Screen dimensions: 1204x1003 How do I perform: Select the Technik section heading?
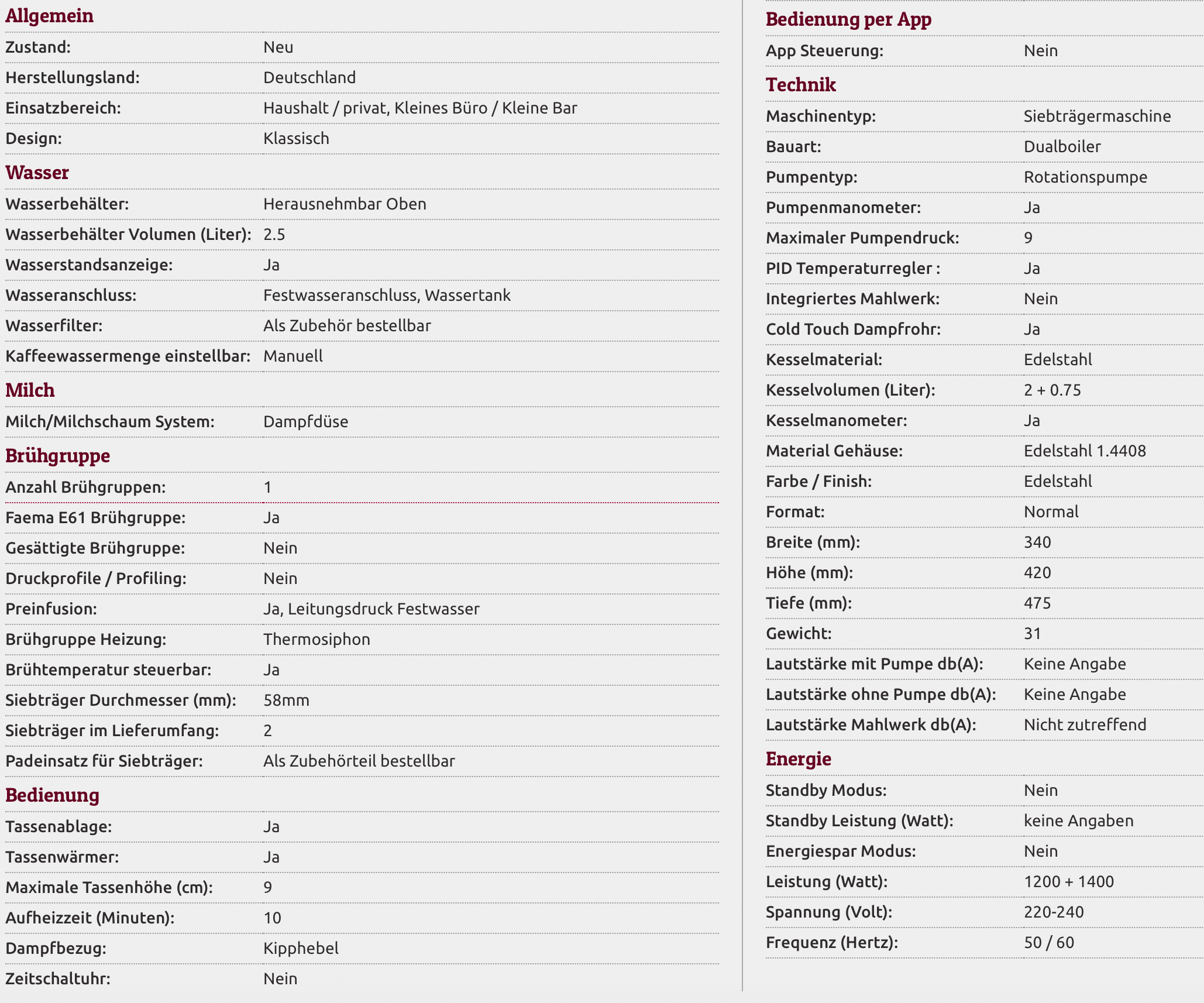pyautogui.click(x=801, y=85)
